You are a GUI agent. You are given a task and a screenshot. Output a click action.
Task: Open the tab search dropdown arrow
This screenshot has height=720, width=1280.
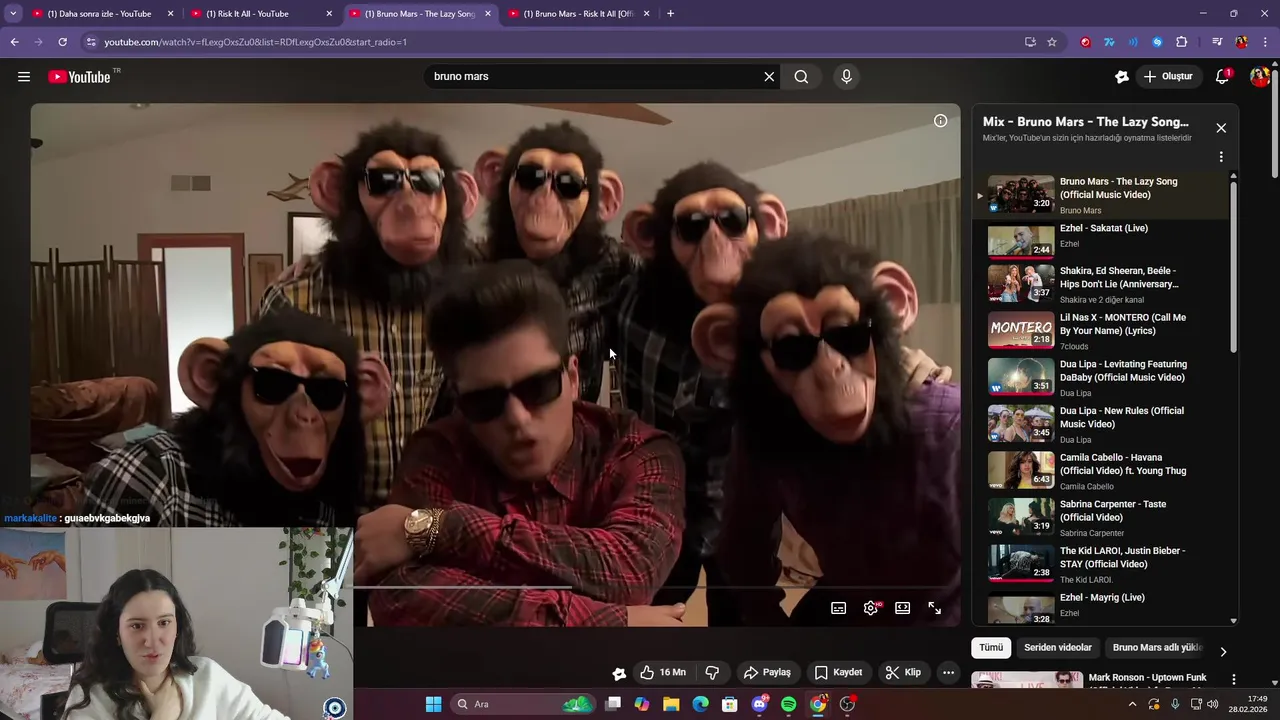tap(13, 14)
